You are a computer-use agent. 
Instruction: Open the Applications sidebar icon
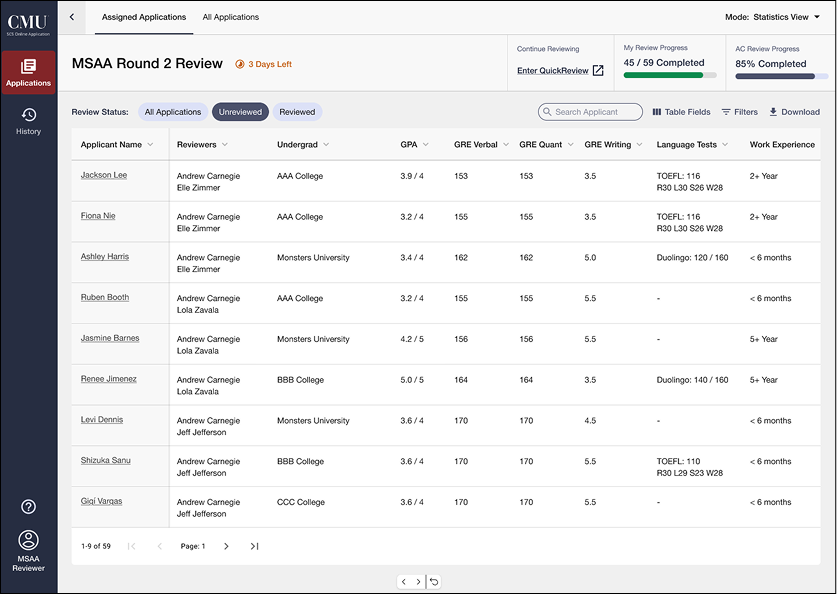click(28, 66)
